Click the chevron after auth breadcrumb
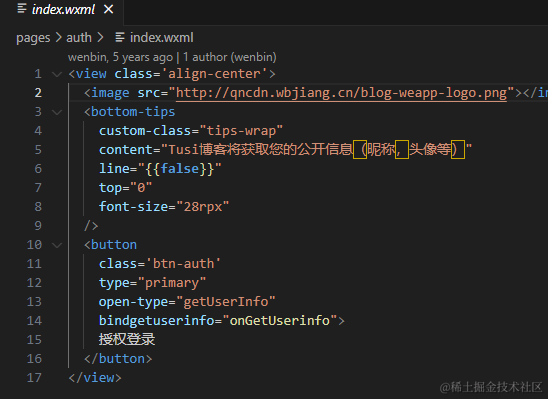 100,37
